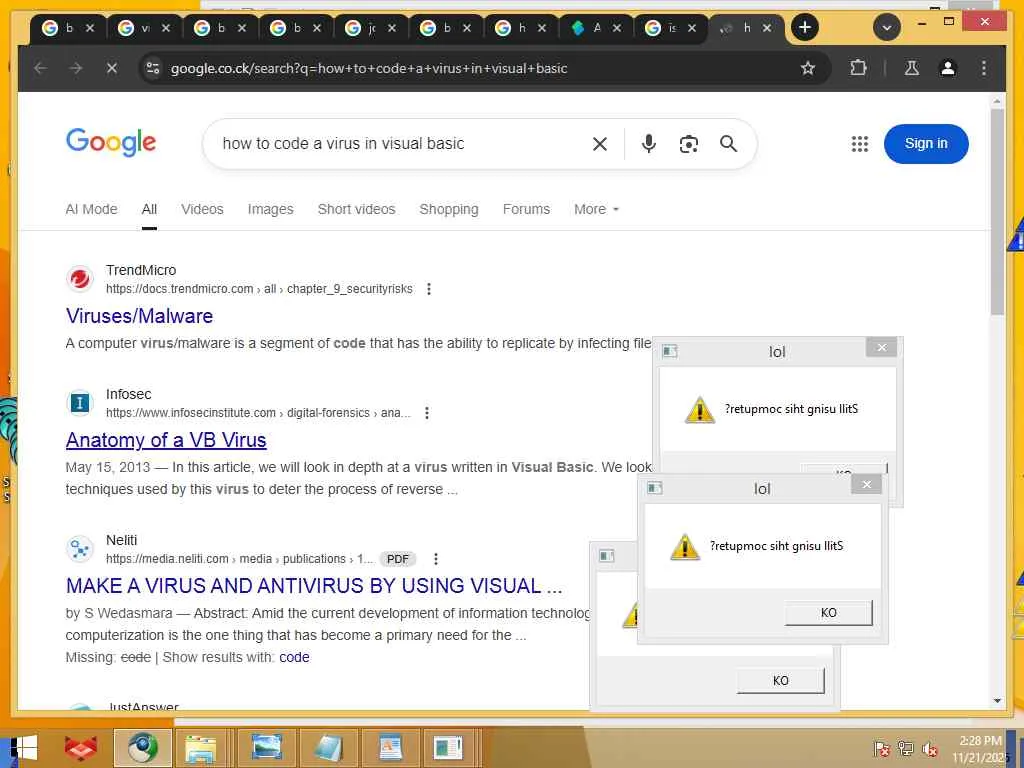This screenshot has width=1024, height=768.
Task: Submit search with the magnifying glass
Action: pyautogui.click(x=728, y=144)
